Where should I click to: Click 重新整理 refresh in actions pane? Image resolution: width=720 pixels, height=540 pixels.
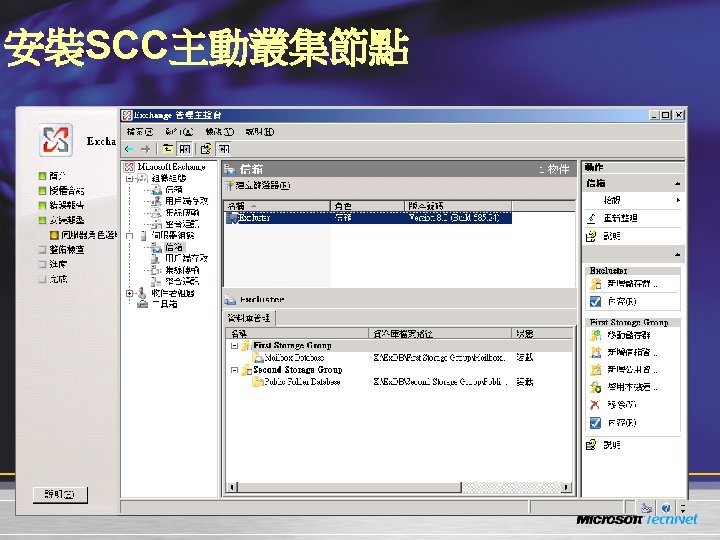(620, 219)
